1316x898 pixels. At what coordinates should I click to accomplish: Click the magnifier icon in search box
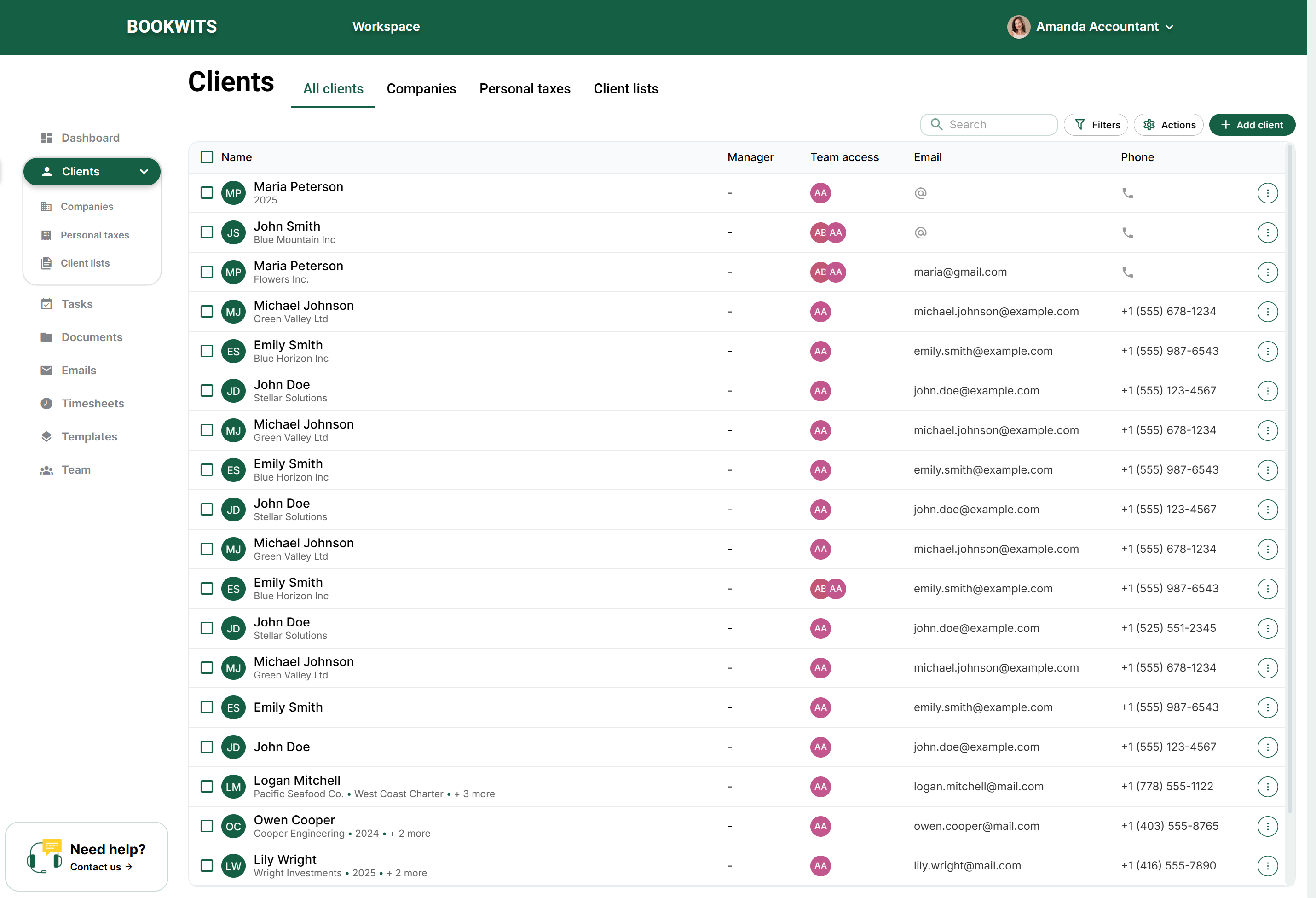(x=936, y=124)
